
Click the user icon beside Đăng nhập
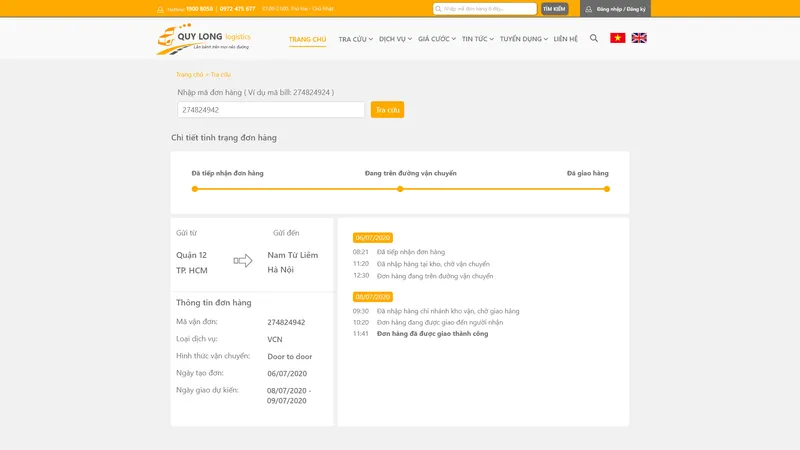point(588,9)
